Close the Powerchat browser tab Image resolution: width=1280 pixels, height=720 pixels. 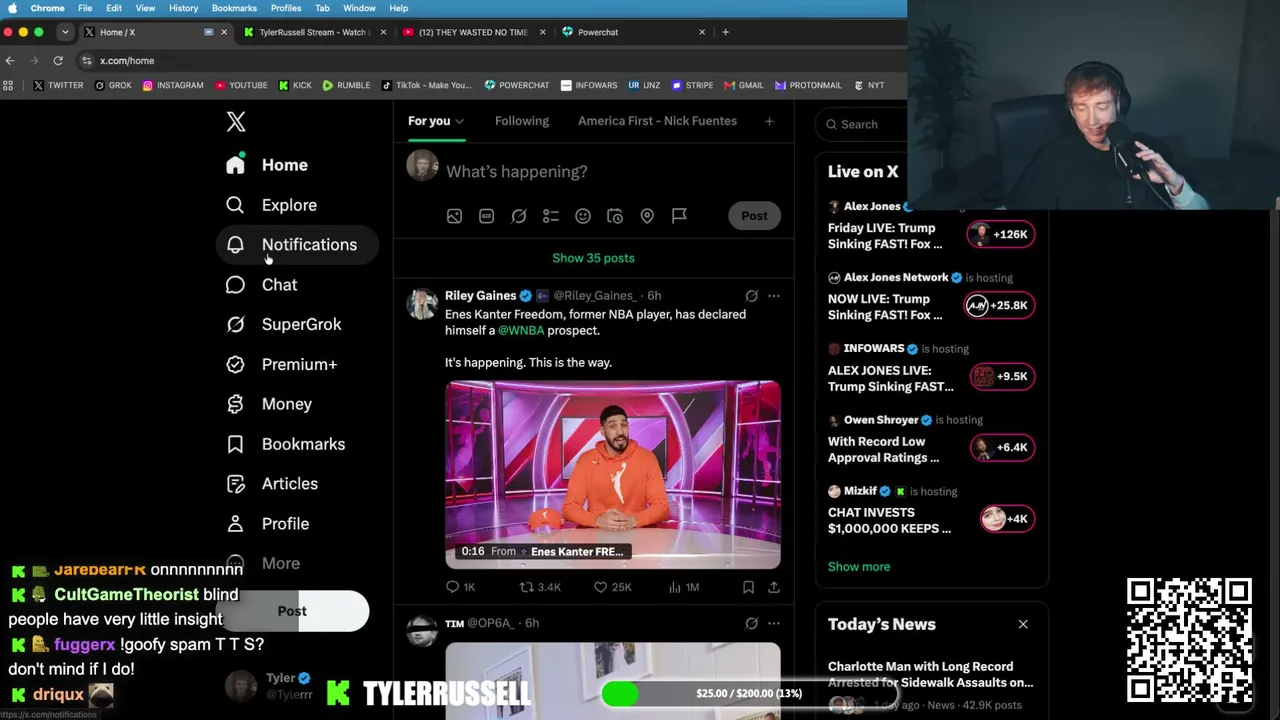click(x=702, y=32)
